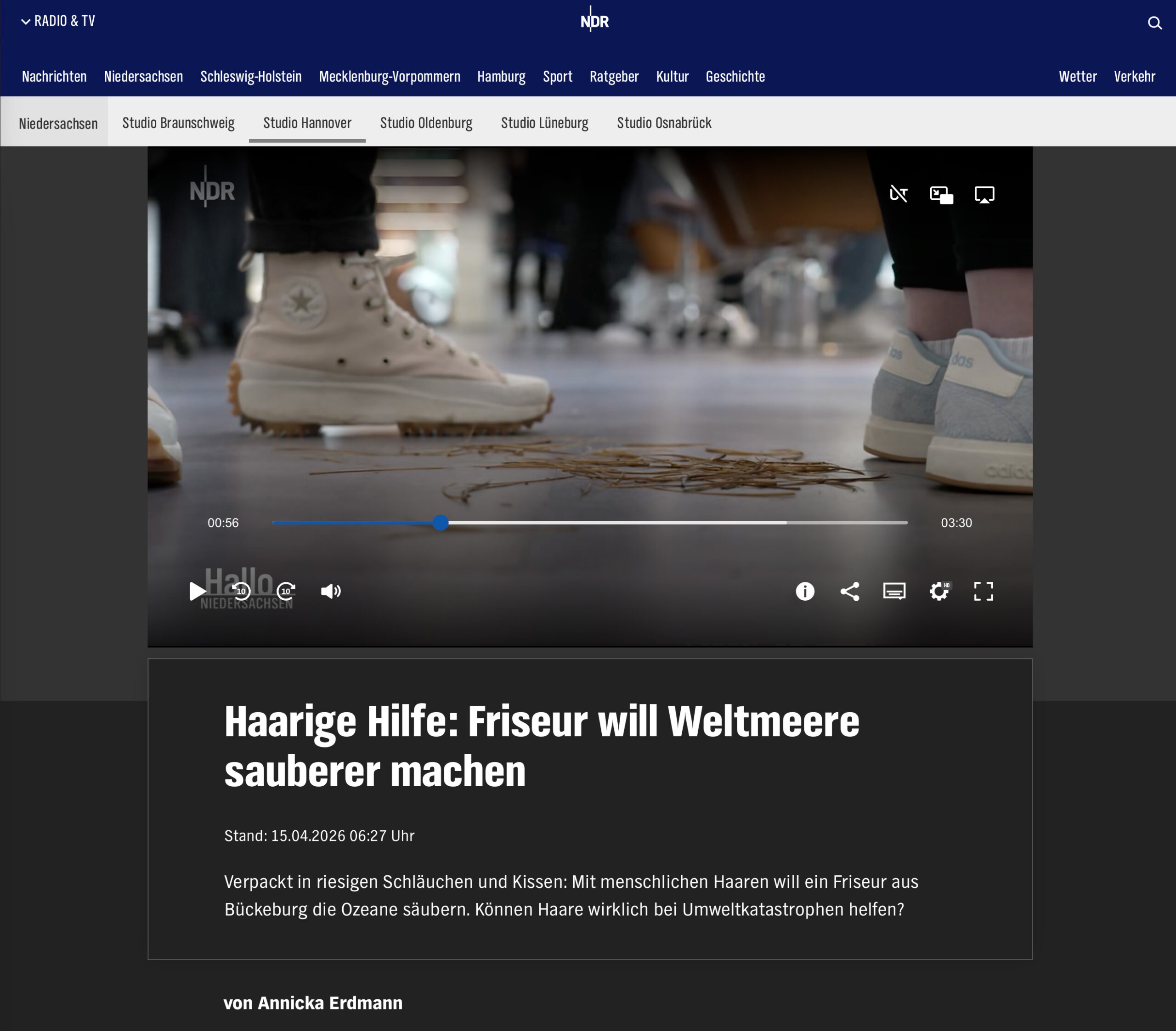Seek to a new position on the progress bar
Image resolution: width=1176 pixels, height=1031 pixels.
pyautogui.click(x=633, y=523)
